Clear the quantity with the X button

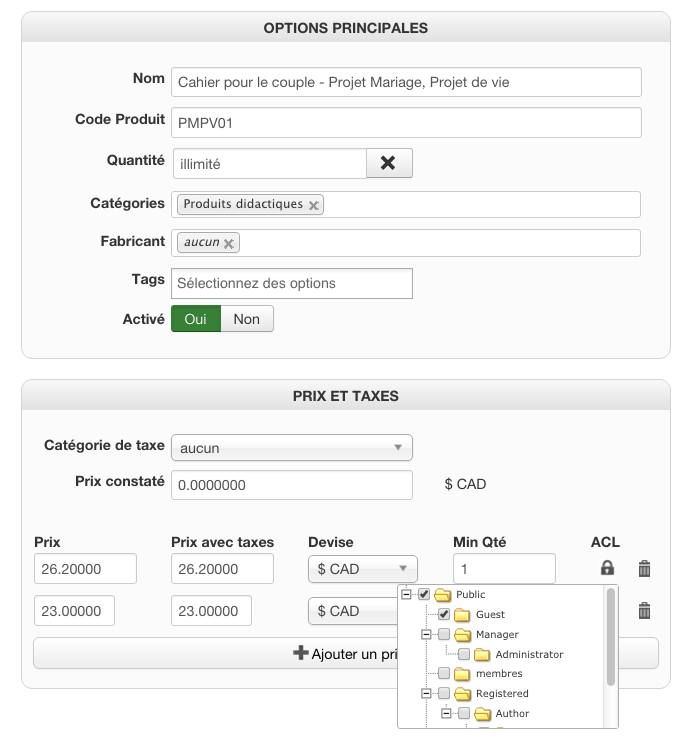coord(389,163)
